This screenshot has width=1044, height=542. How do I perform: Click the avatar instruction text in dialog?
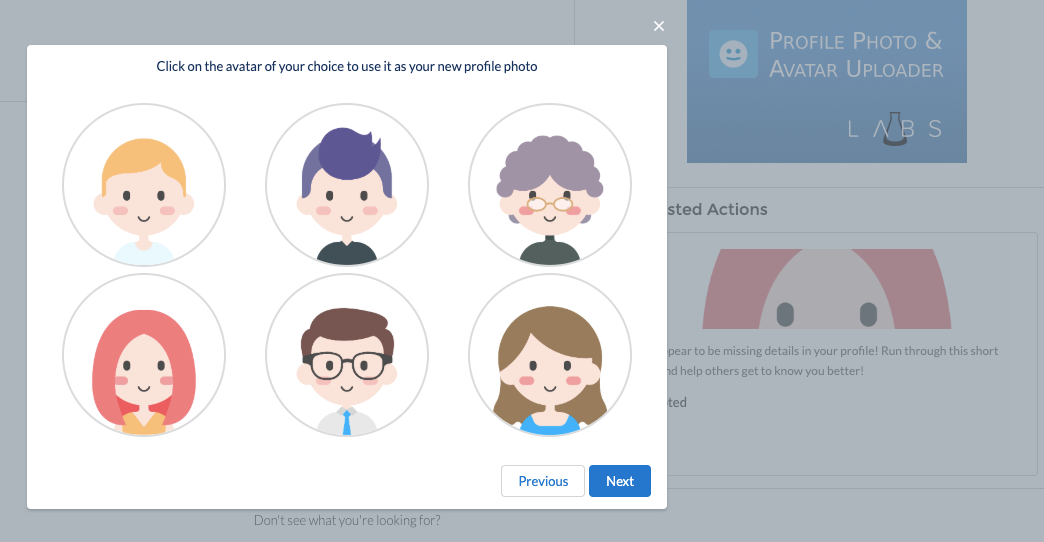347,67
